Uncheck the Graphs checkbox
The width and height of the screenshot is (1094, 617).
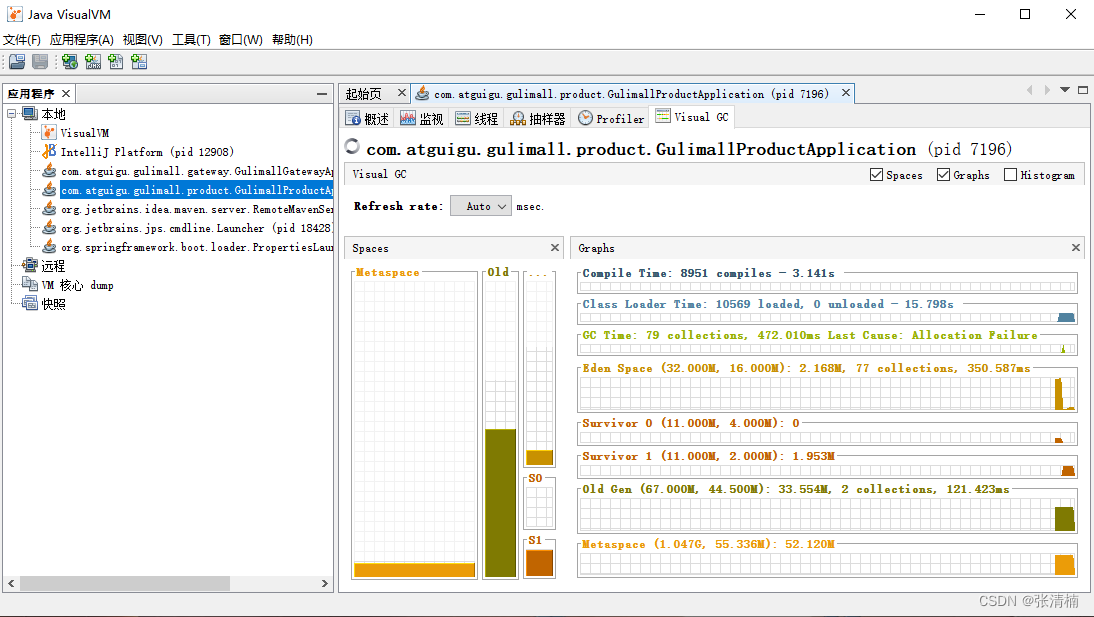pos(943,174)
